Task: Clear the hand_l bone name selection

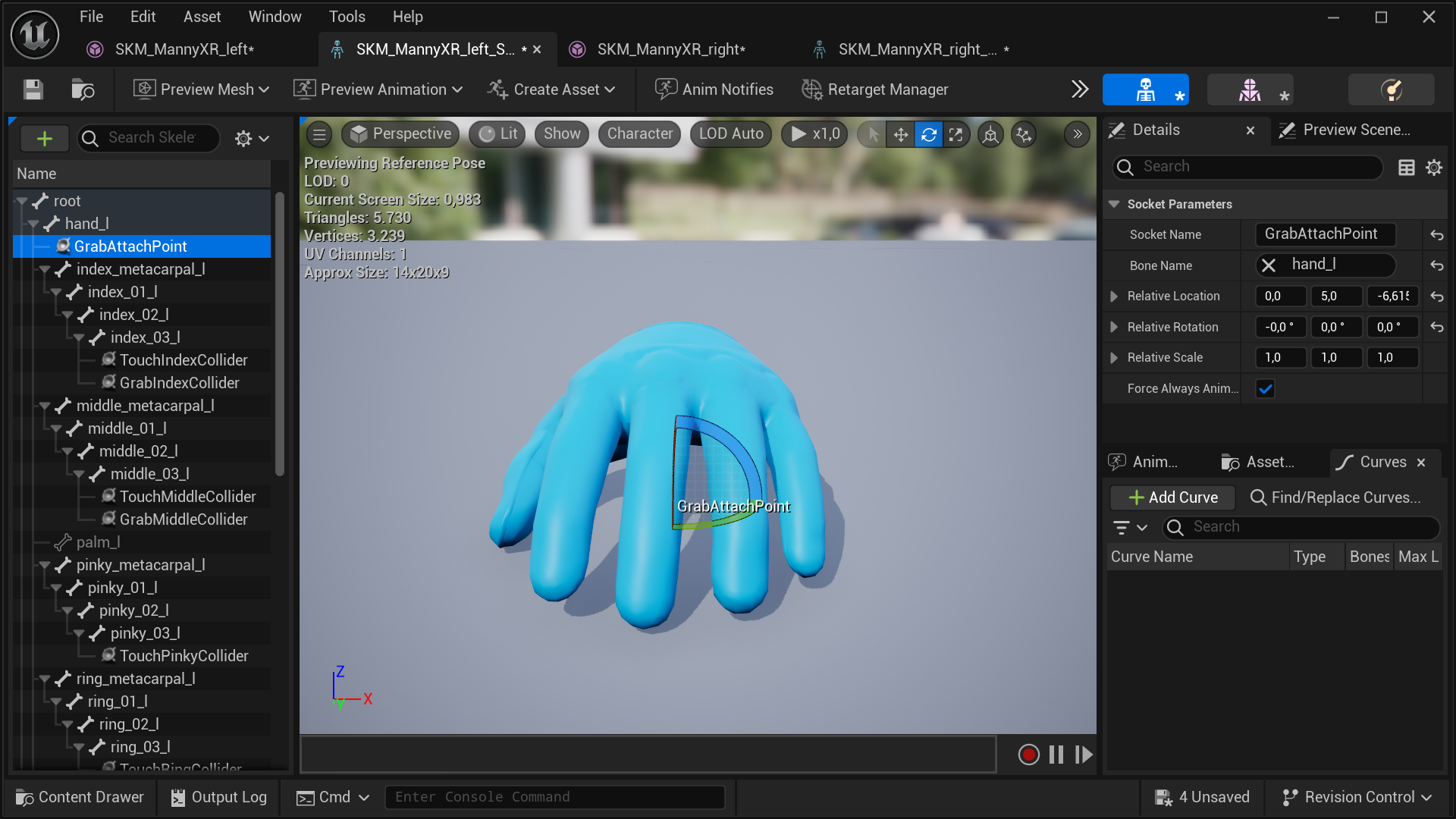Action: click(1268, 265)
